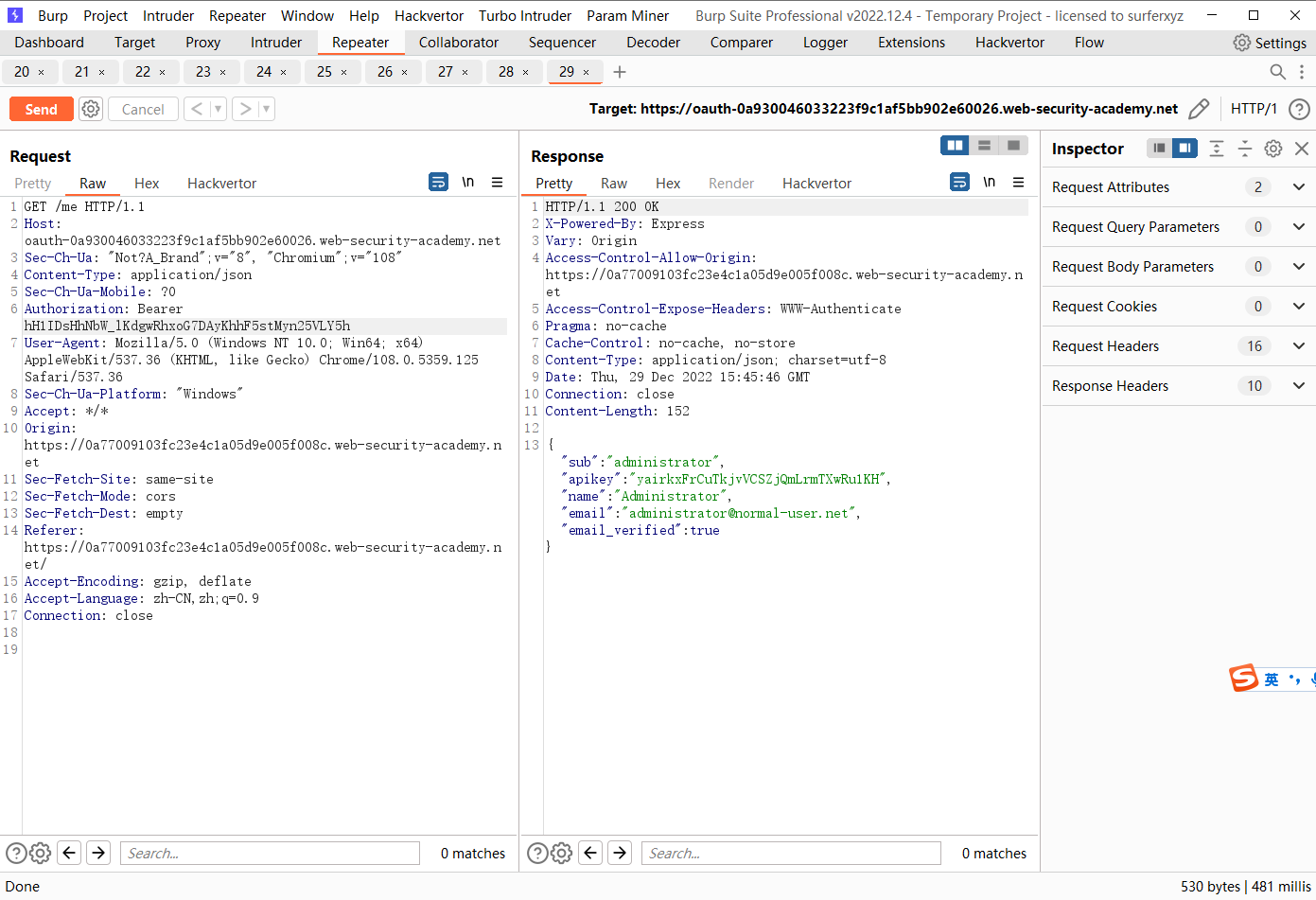Open the Response editor hamburger menu

tap(1019, 182)
